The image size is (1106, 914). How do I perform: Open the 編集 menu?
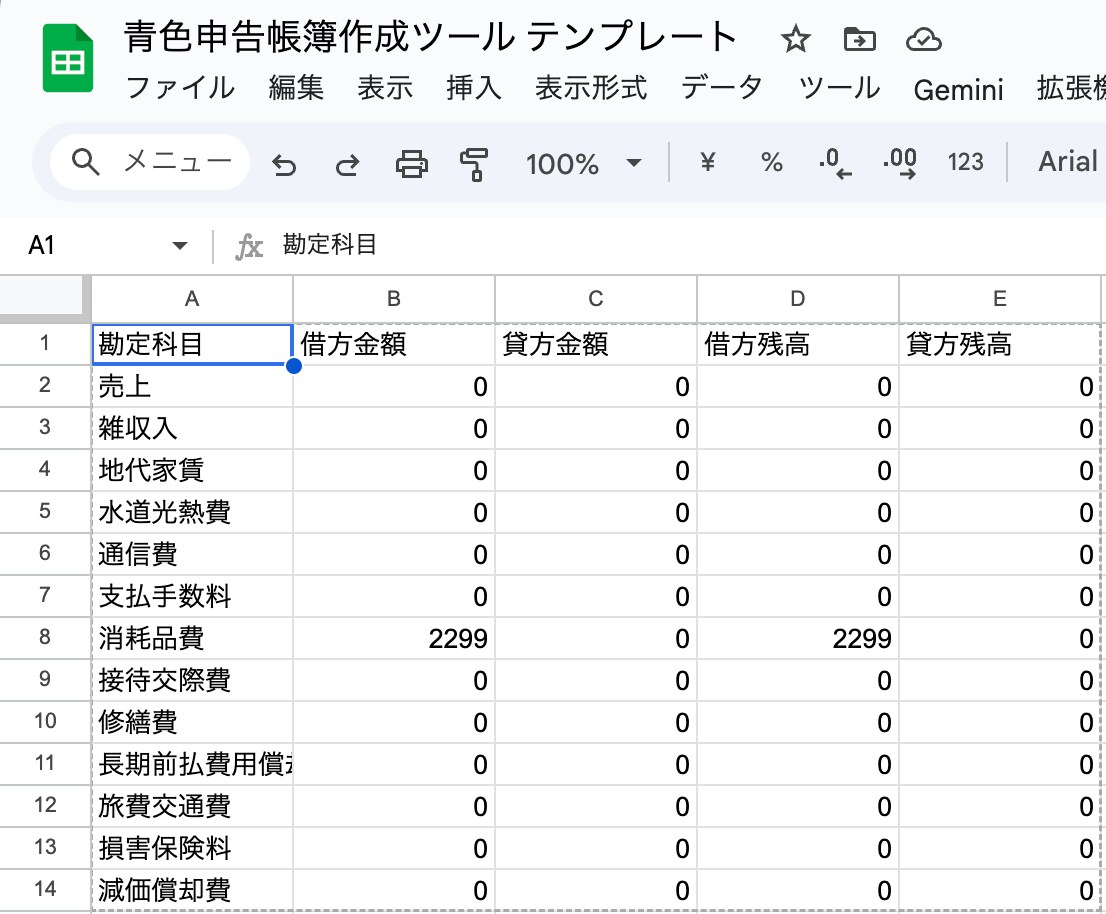click(x=296, y=88)
